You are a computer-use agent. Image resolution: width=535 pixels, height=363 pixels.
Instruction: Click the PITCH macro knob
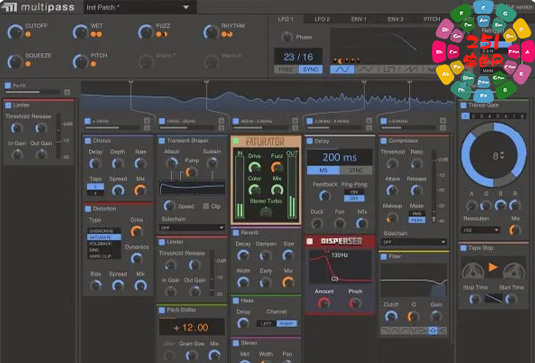pos(80,61)
